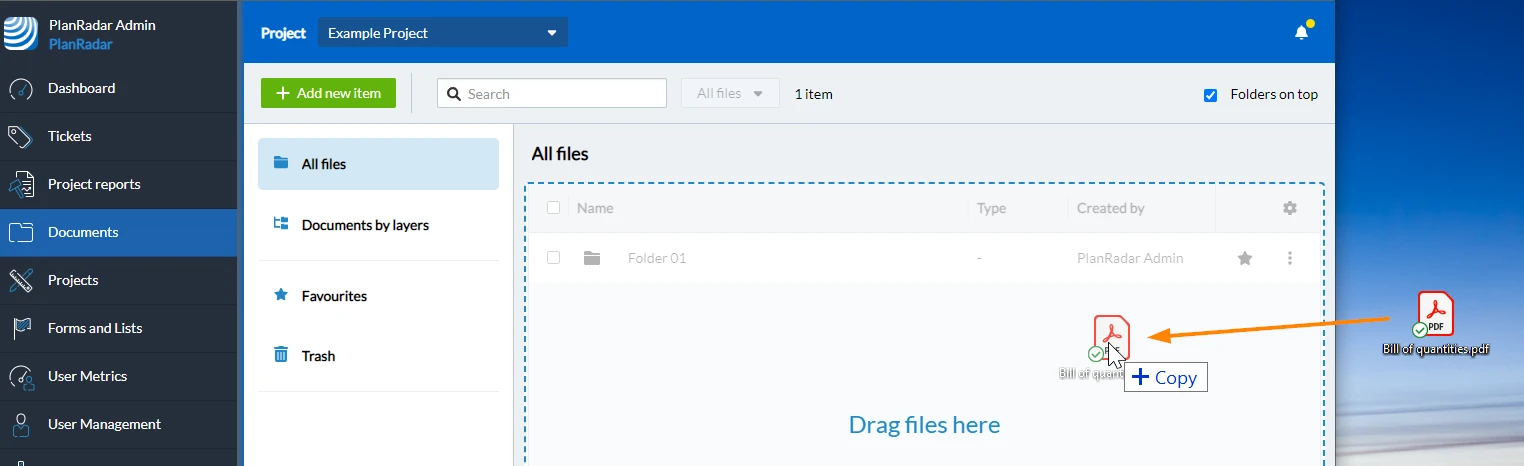This screenshot has height=466, width=1524.
Task: Open Forms and Lists section
Action: click(x=119, y=328)
